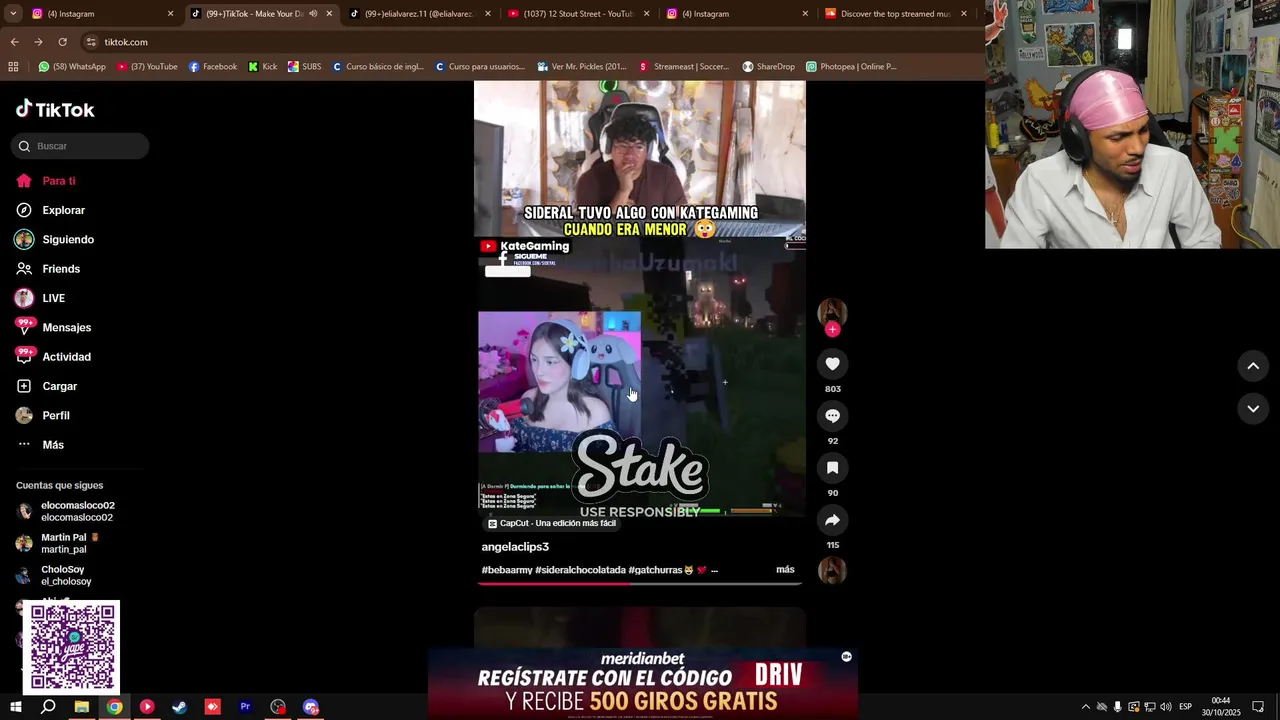Screen dimensions: 1280x720
Task: Open Windows taskbar search
Action: pos(48,707)
